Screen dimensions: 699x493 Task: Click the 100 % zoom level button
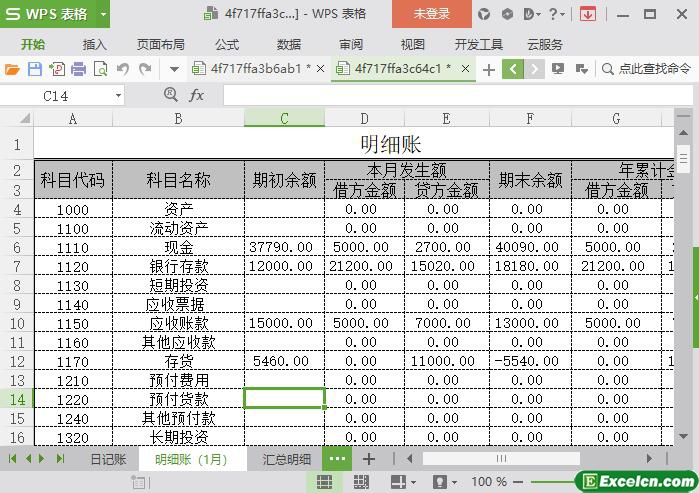coord(489,482)
